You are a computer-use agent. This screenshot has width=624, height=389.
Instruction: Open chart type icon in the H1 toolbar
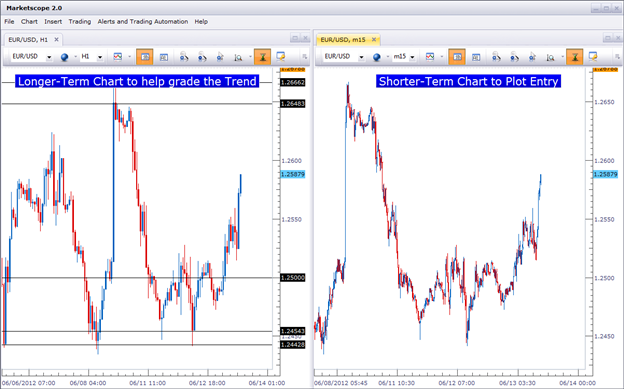click(x=117, y=57)
